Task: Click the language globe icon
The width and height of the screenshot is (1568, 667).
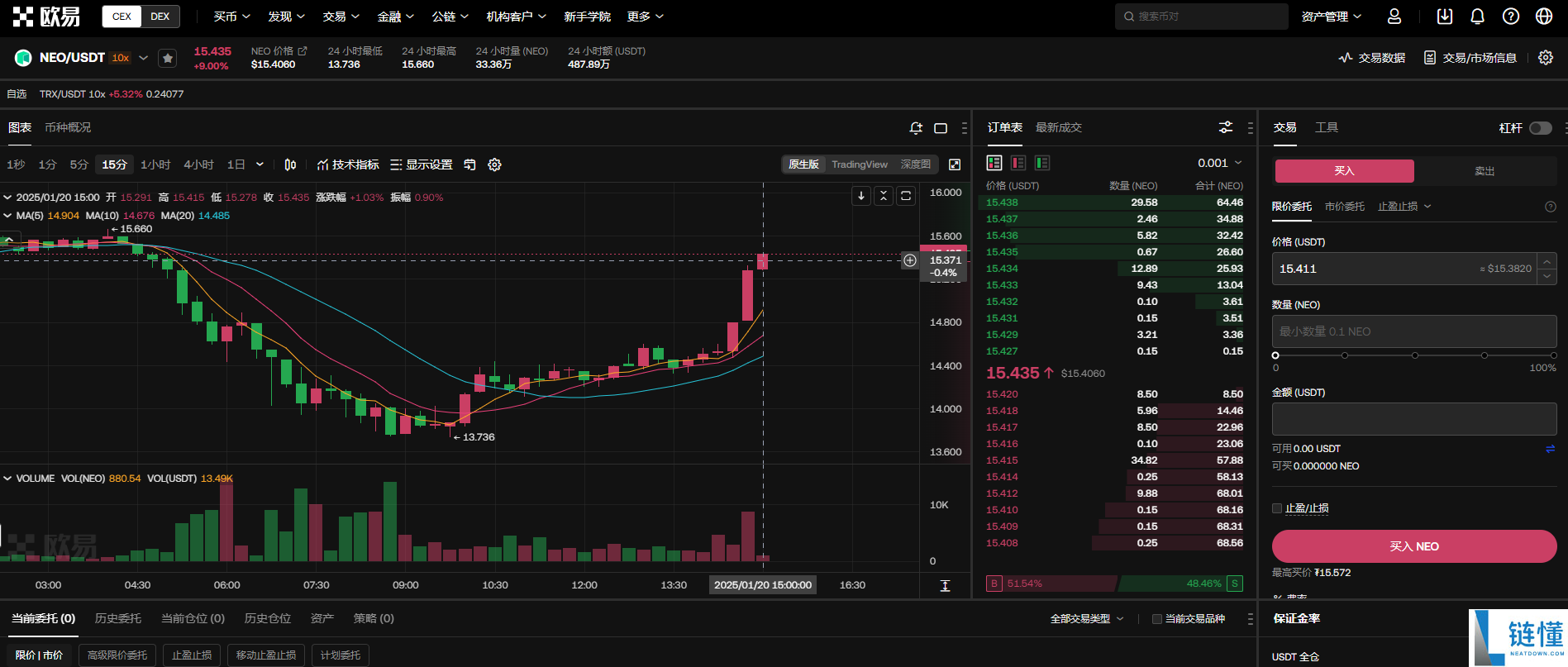Action: 1543,17
